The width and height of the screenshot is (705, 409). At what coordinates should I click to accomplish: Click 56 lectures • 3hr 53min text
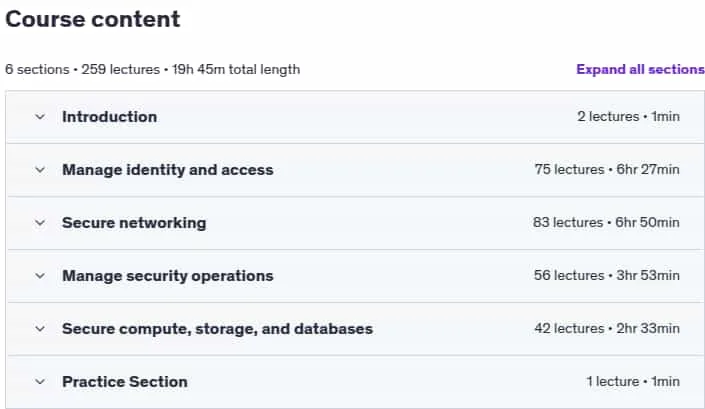[607, 275]
